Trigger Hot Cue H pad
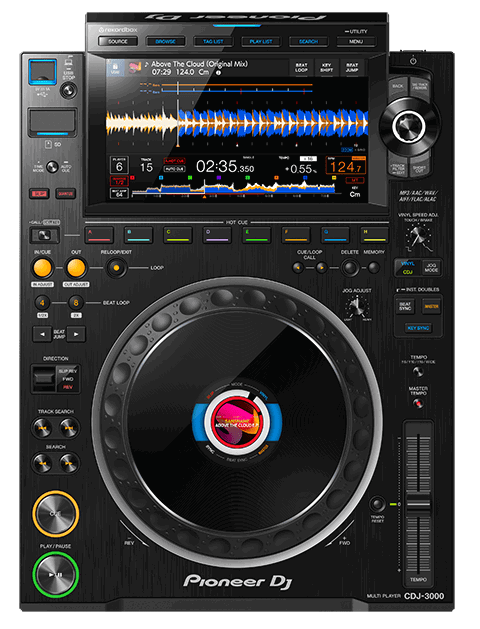Screen dimensions: 480x629 coord(374,235)
